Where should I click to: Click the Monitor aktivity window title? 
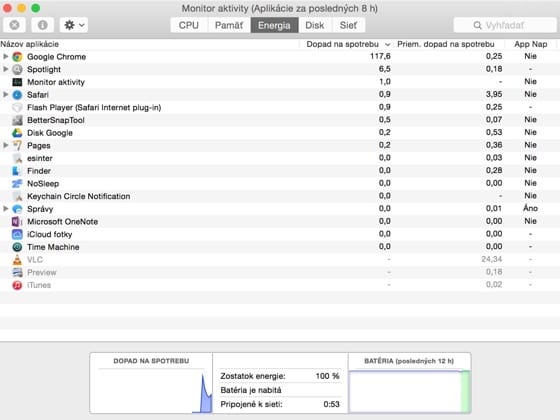pos(280,8)
